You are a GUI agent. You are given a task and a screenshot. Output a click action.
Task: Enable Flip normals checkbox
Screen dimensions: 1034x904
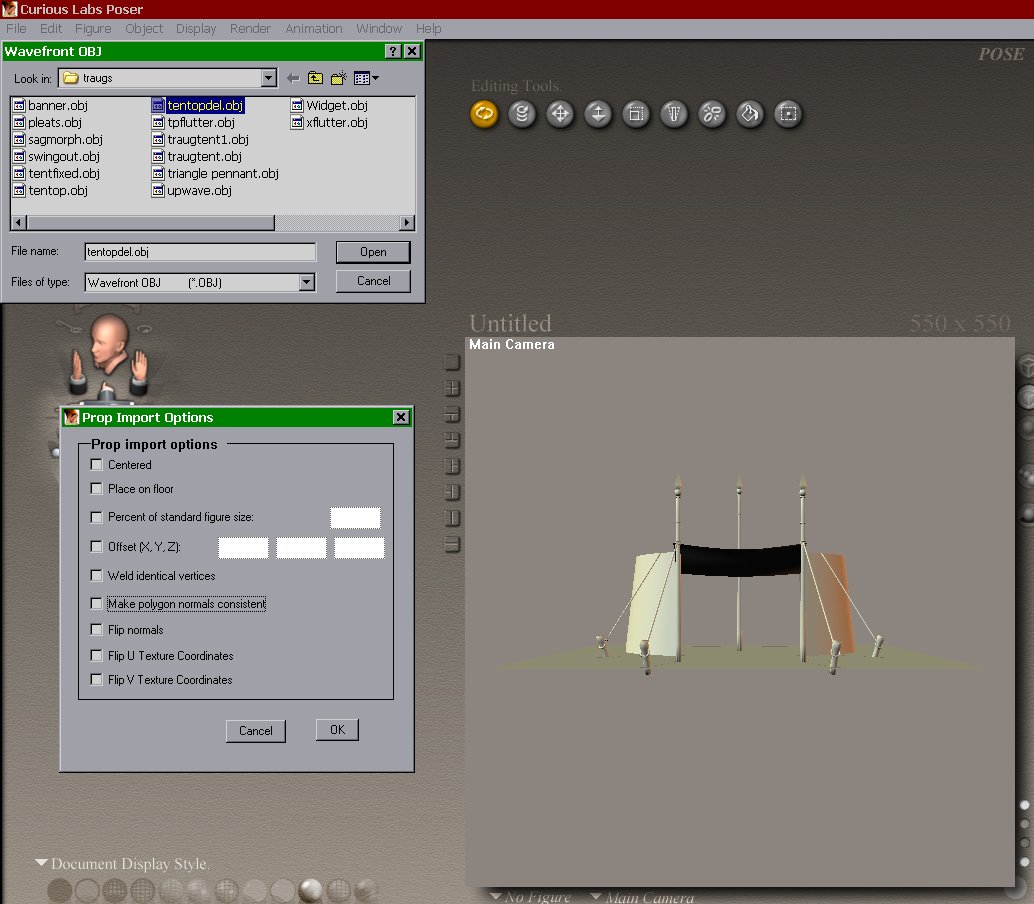click(x=96, y=629)
